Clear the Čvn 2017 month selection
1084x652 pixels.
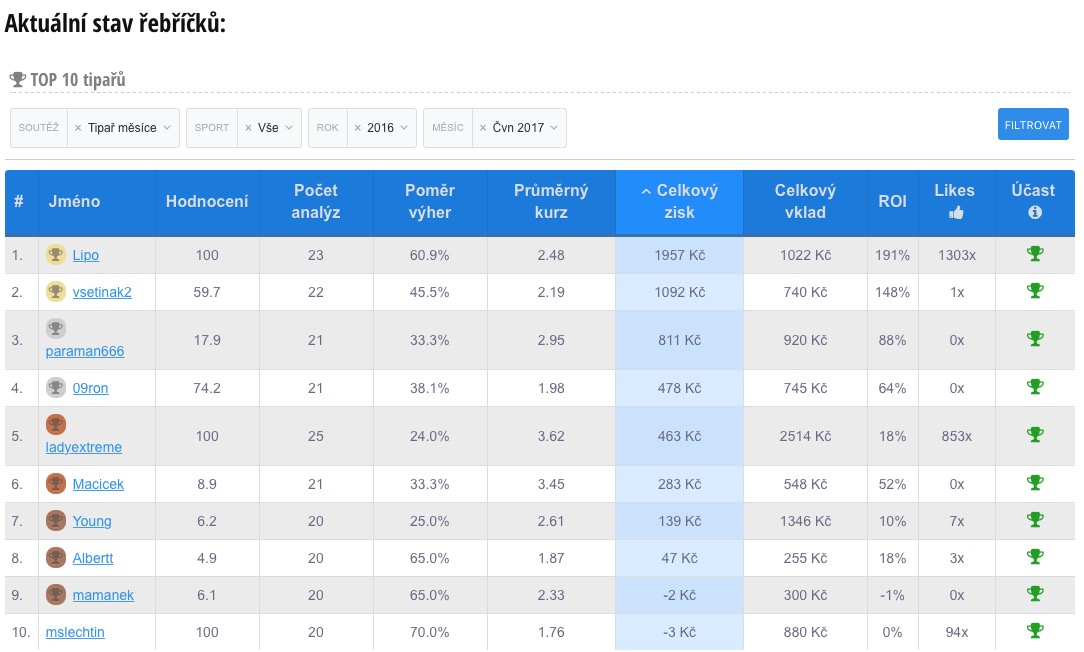tap(483, 128)
